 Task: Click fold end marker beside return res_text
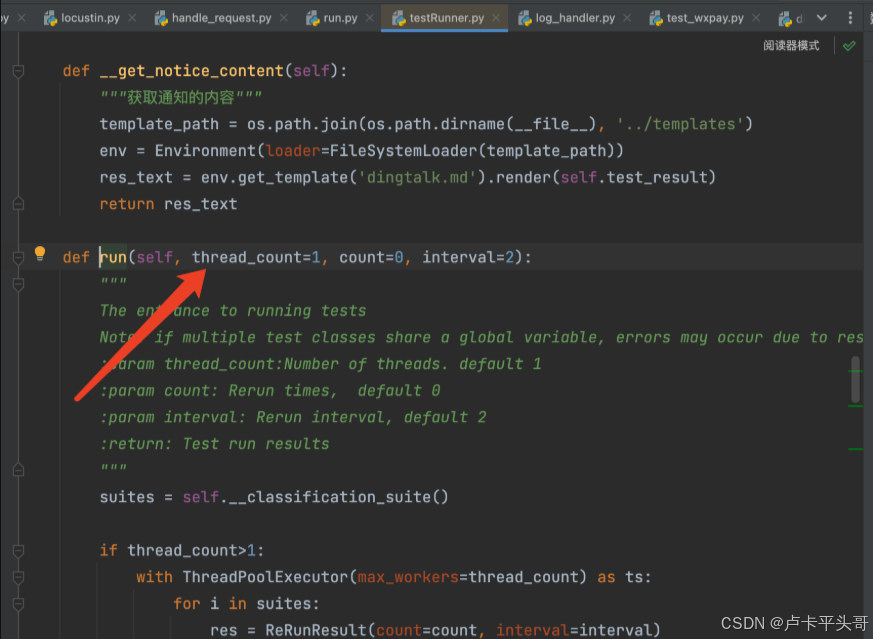[18, 204]
